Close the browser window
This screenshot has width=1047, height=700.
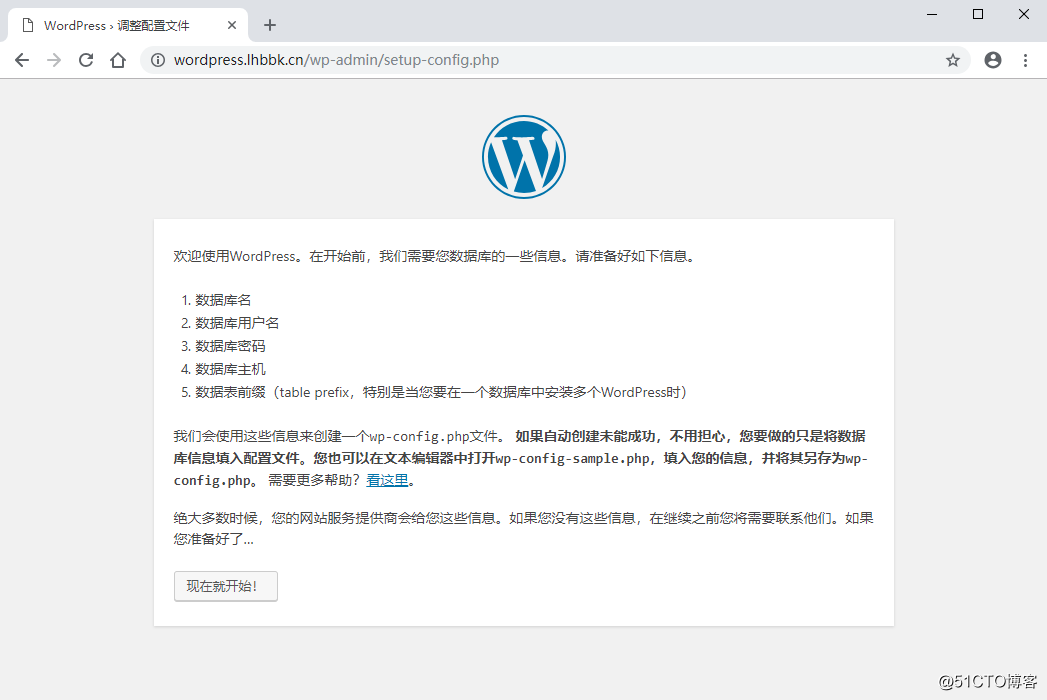tap(1024, 14)
